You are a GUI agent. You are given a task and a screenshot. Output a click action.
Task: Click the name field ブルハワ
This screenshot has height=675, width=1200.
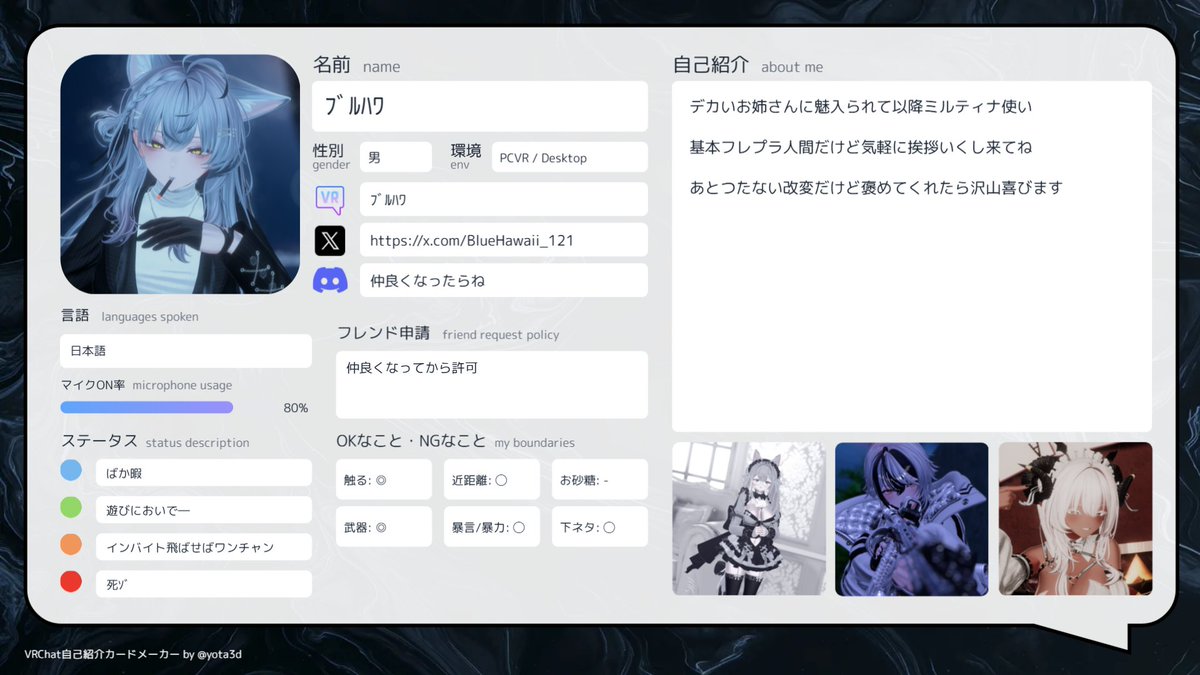480,106
